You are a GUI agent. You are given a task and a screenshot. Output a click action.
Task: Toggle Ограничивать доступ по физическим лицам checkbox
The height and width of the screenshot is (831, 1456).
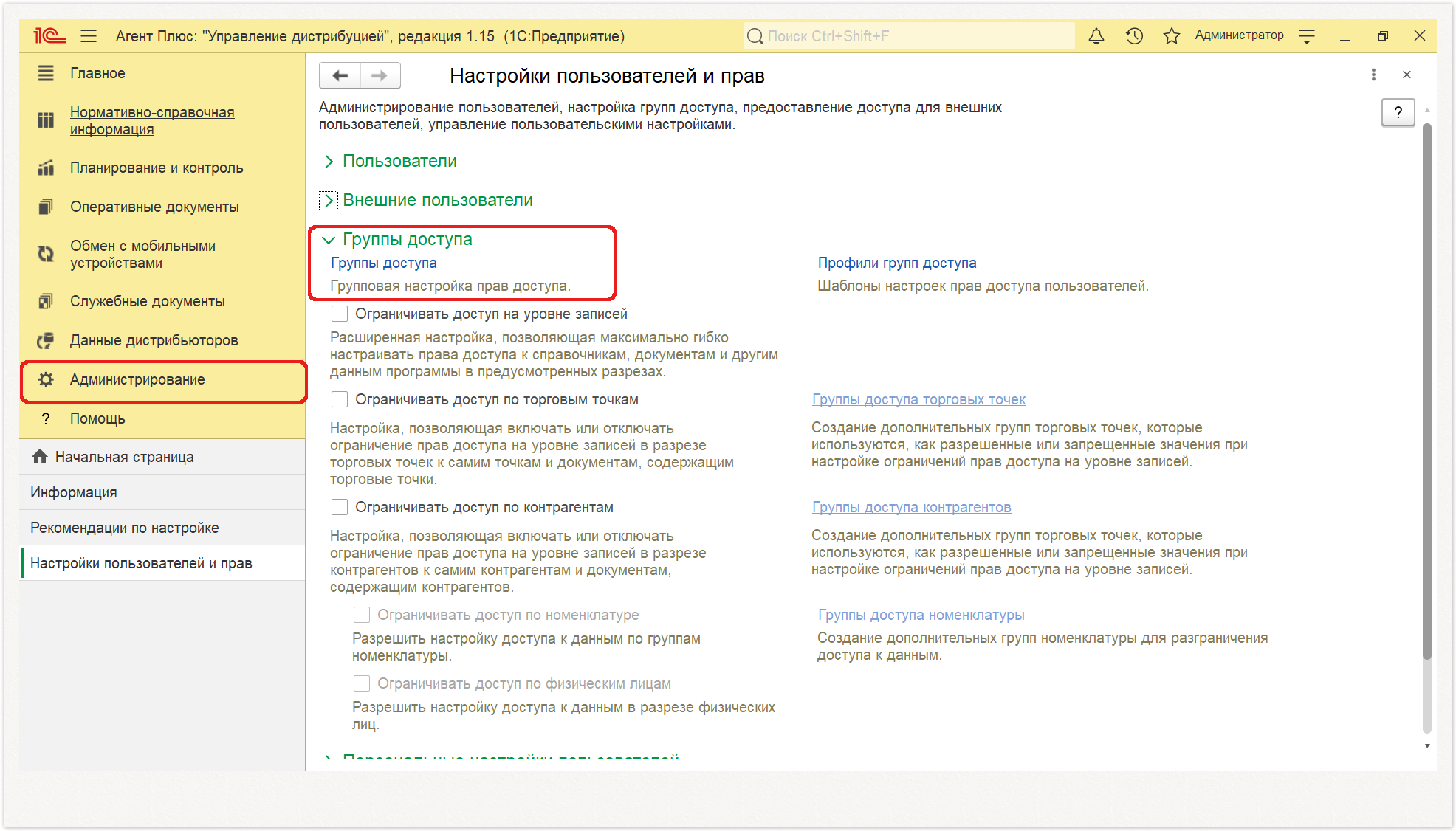(362, 683)
